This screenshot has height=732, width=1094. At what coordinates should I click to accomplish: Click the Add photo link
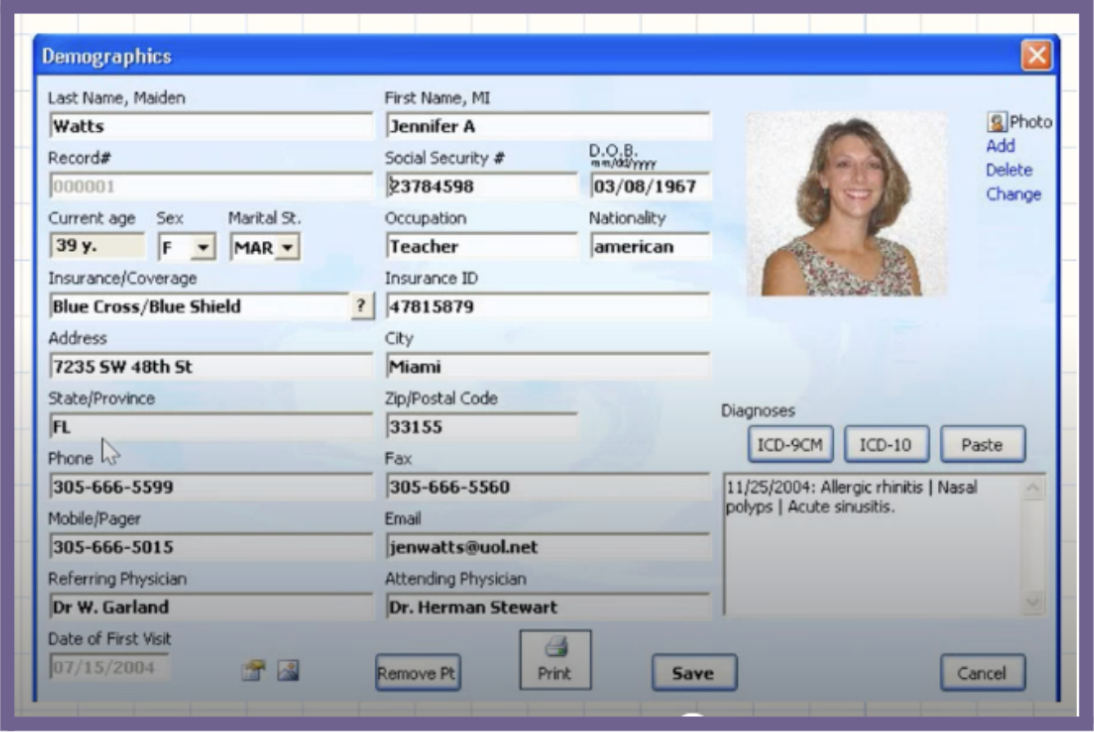point(1000,146)
